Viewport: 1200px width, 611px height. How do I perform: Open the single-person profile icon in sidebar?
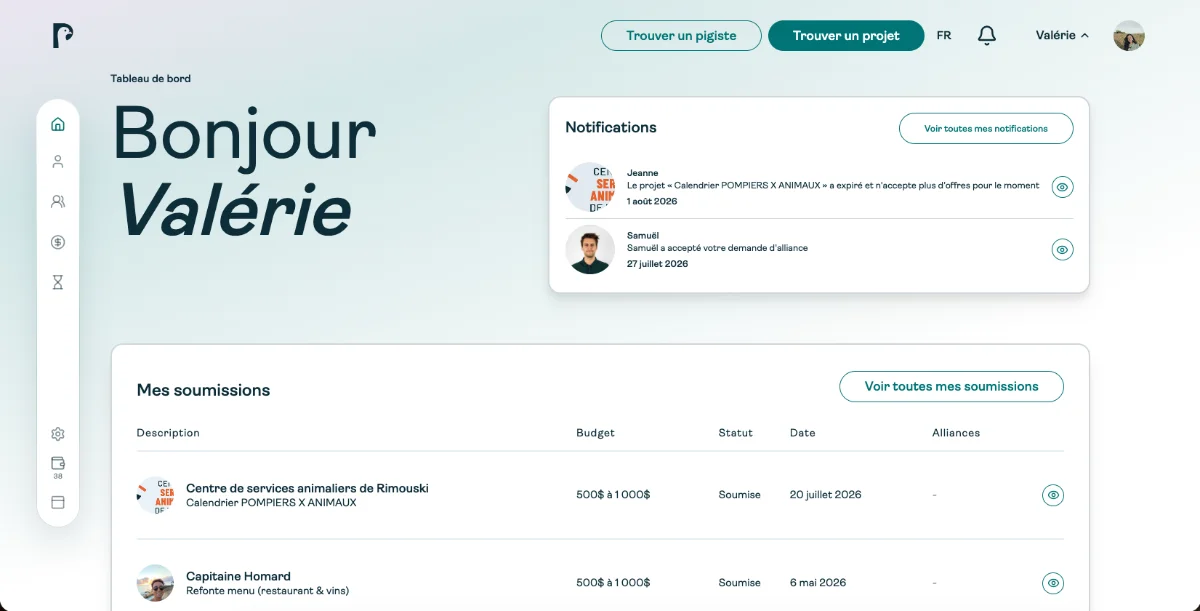tap(58, 161)
